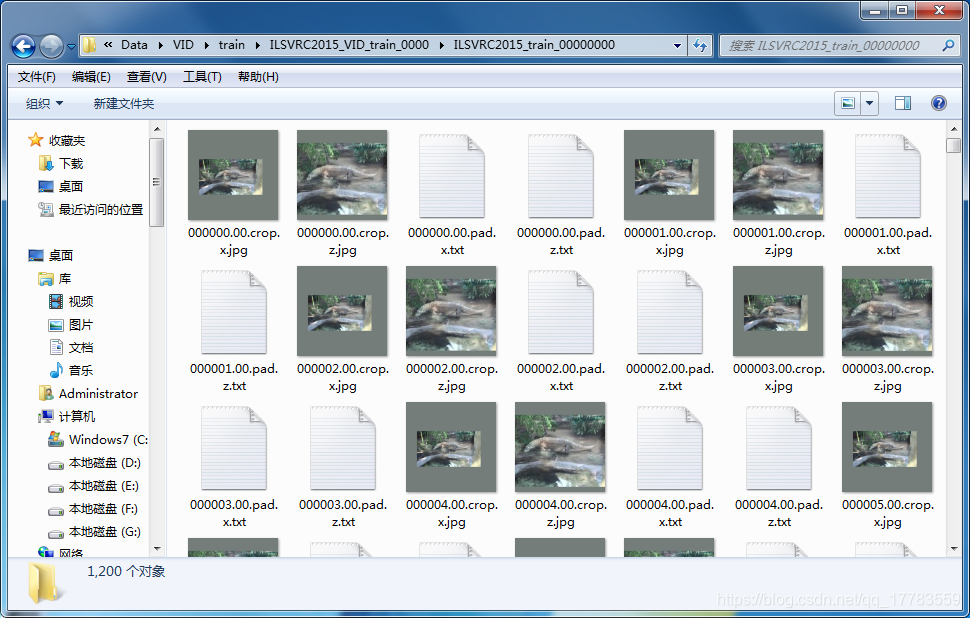Click the search magnifier icon
Screen dimensions: 970x618
point(948,45)
